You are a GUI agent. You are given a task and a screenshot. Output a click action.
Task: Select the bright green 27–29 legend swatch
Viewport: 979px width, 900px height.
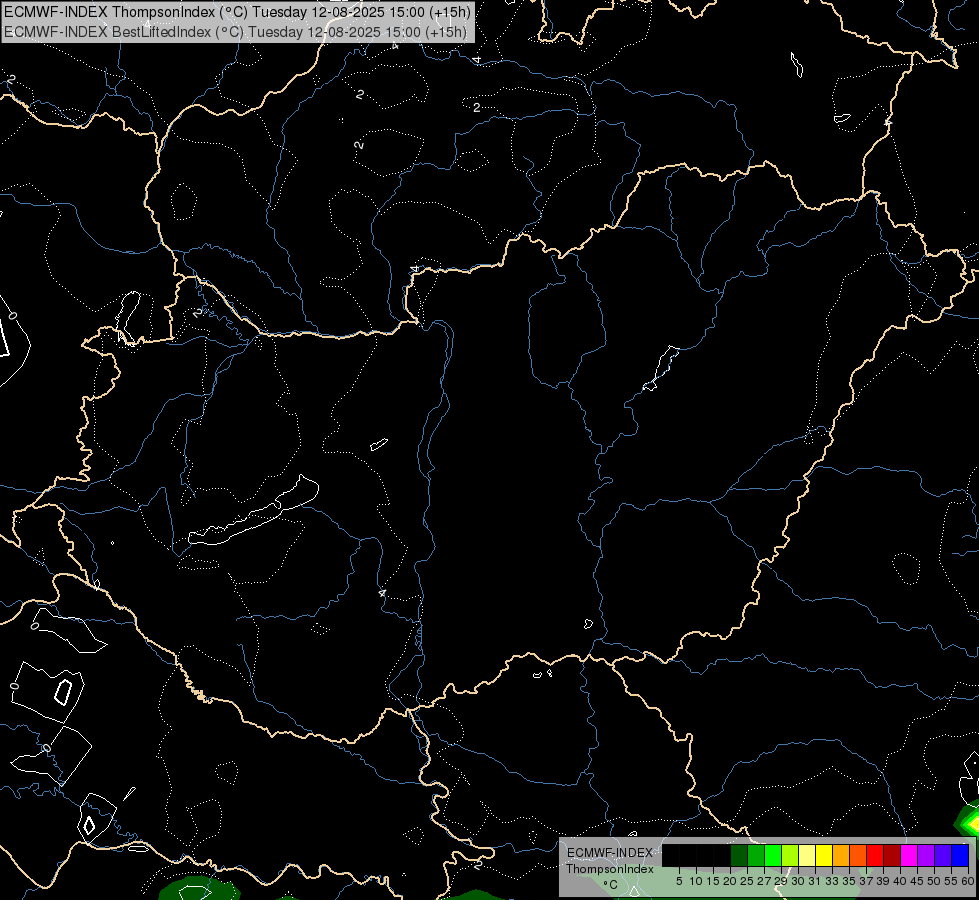[773, 855]
